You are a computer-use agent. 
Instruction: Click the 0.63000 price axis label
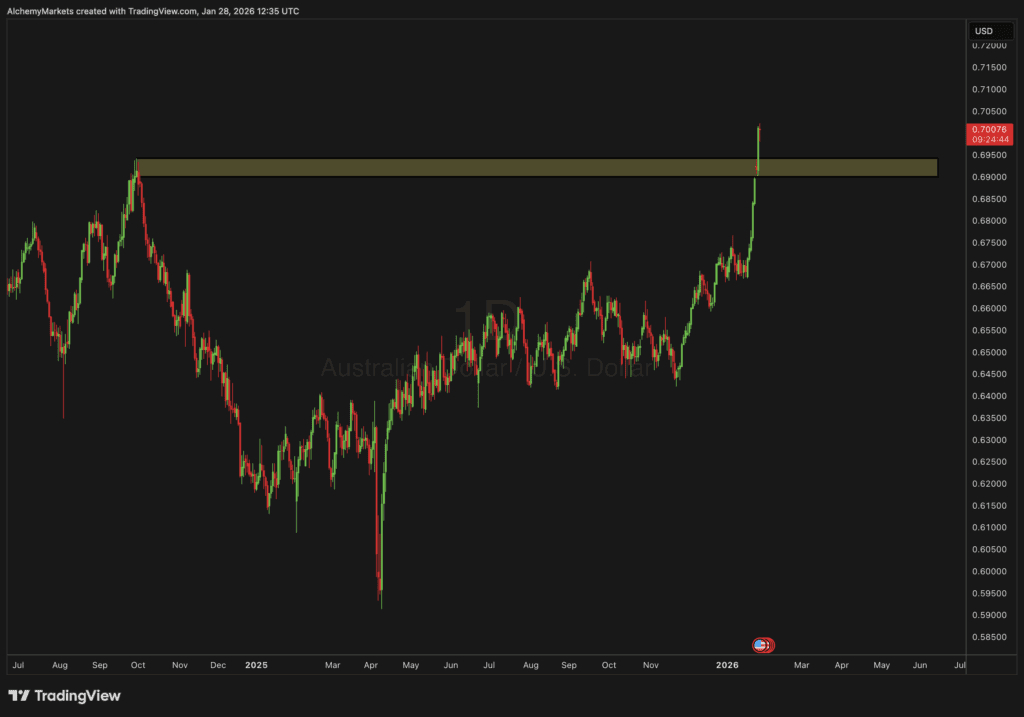pyautogui.click(x=989, y=440)
